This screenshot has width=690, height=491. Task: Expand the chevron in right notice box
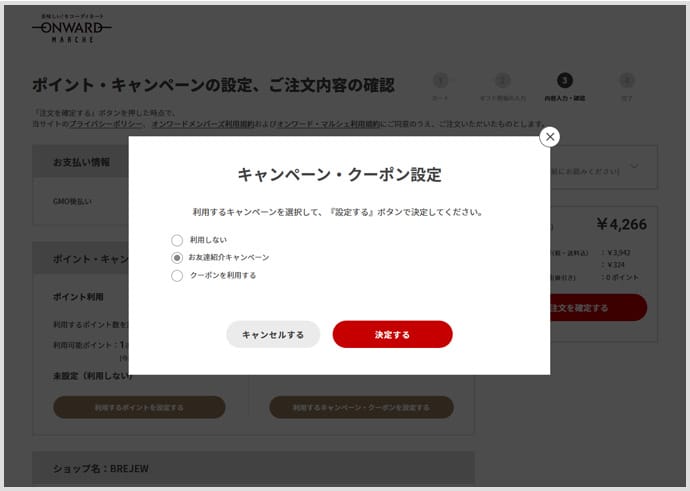pos(634,166)
